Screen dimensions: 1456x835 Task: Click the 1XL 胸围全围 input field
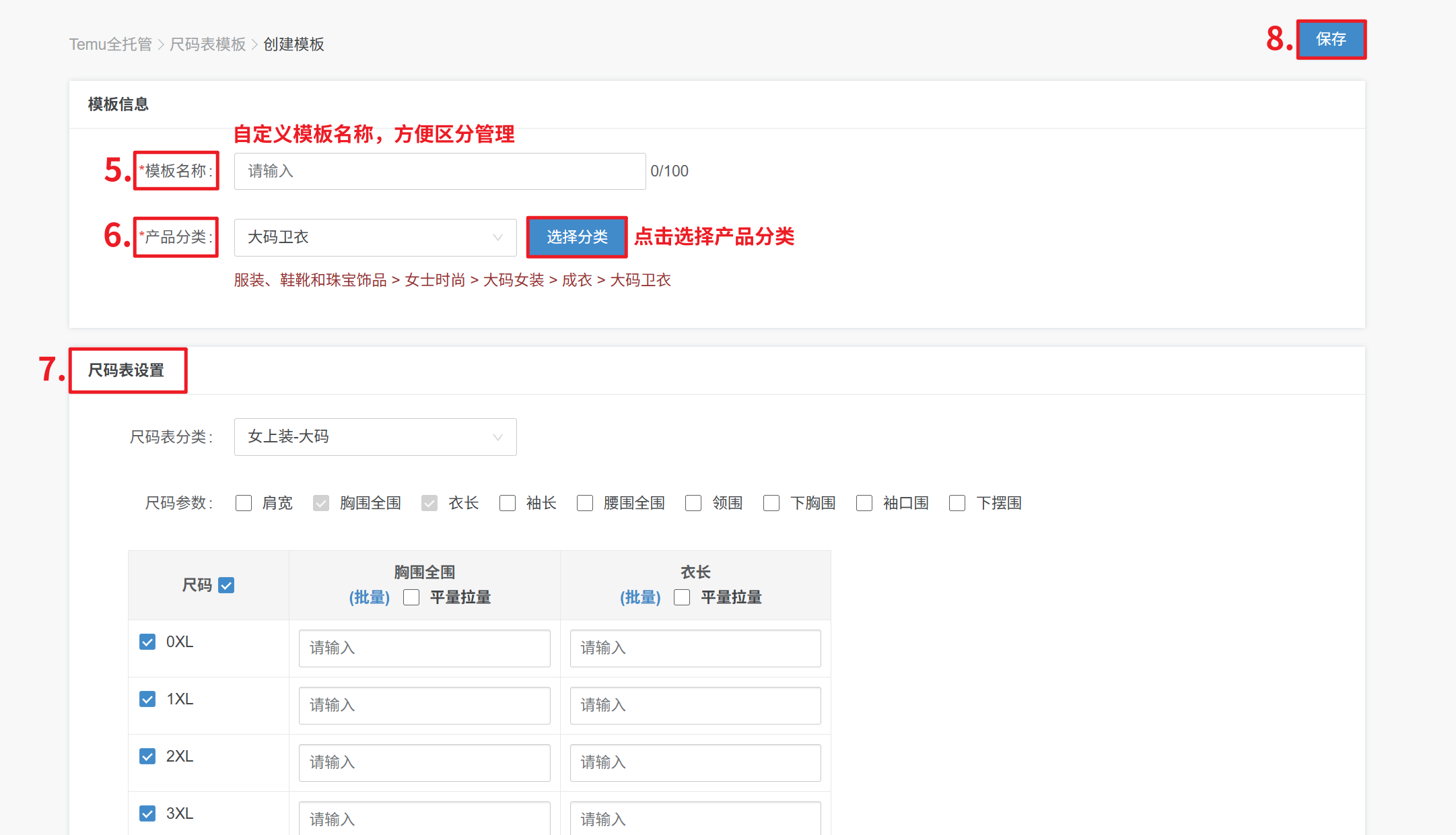tap(424, 705)
